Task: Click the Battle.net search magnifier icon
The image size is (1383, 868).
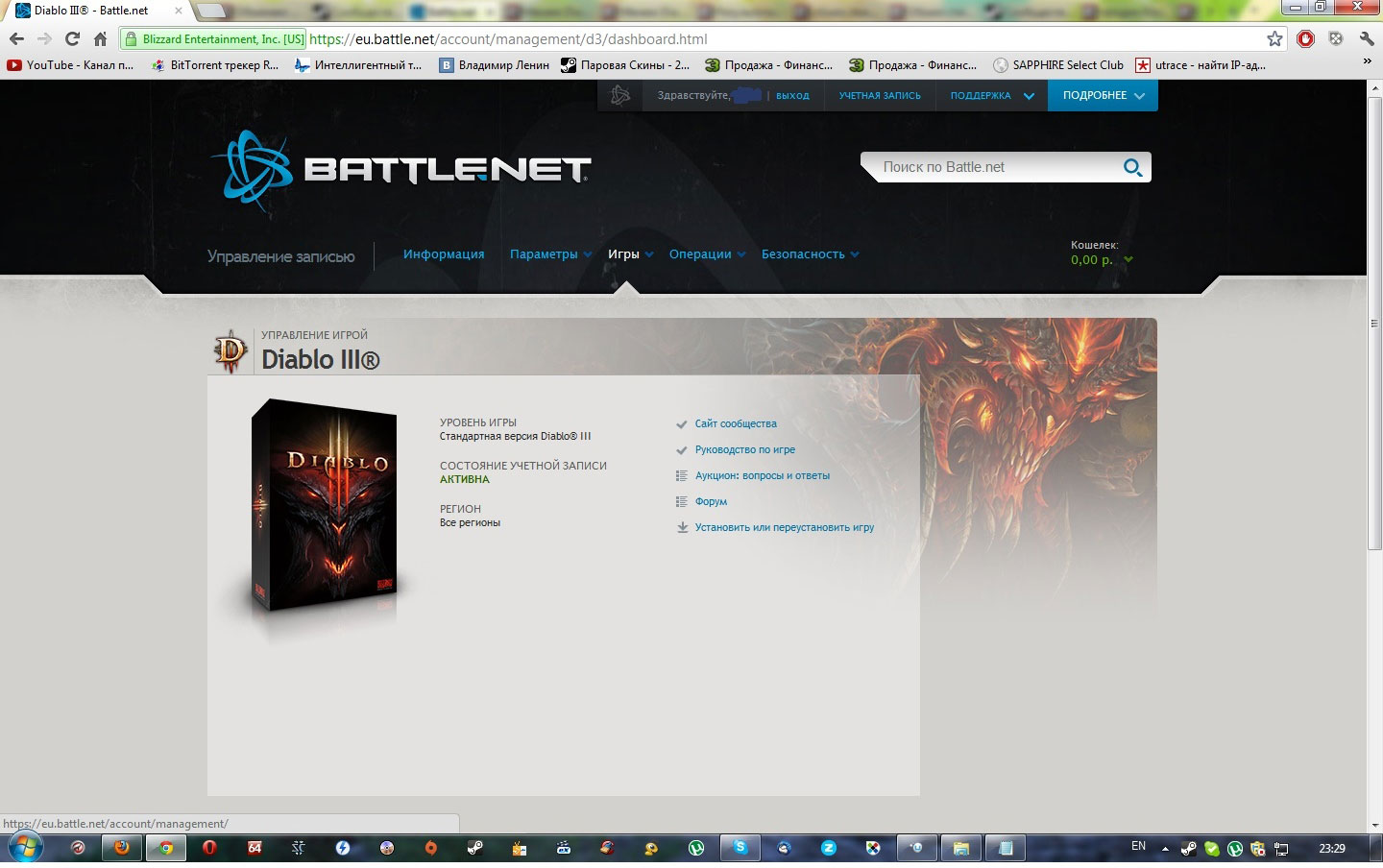Action: coord(1132,167)
